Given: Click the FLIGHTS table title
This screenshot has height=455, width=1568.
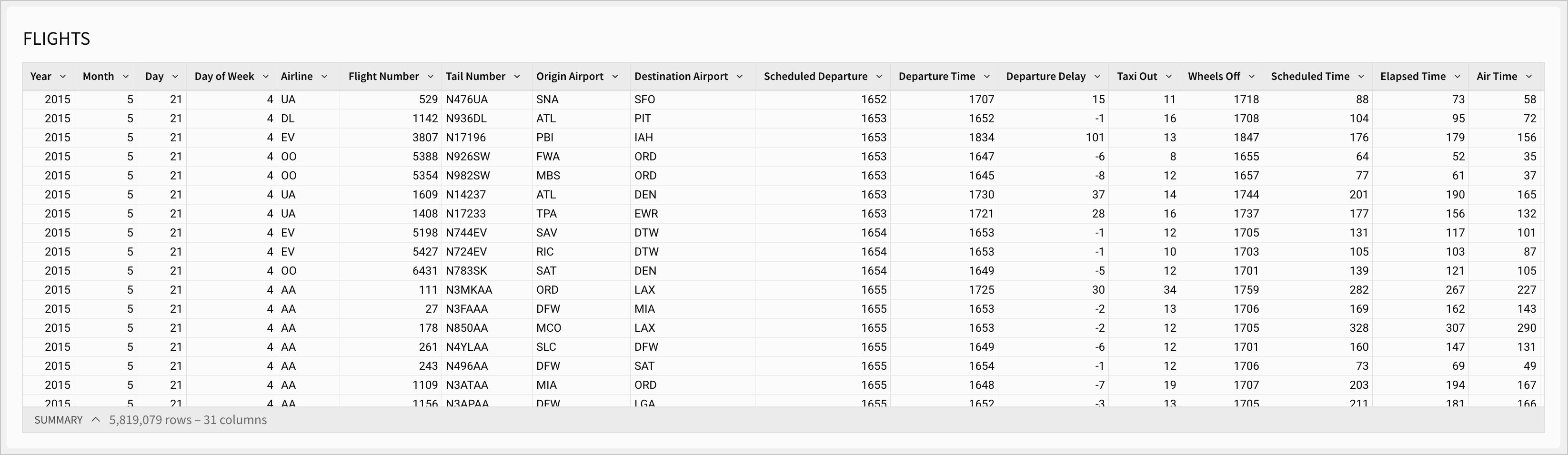Looking at the screenshot, I should coord(57,39).
